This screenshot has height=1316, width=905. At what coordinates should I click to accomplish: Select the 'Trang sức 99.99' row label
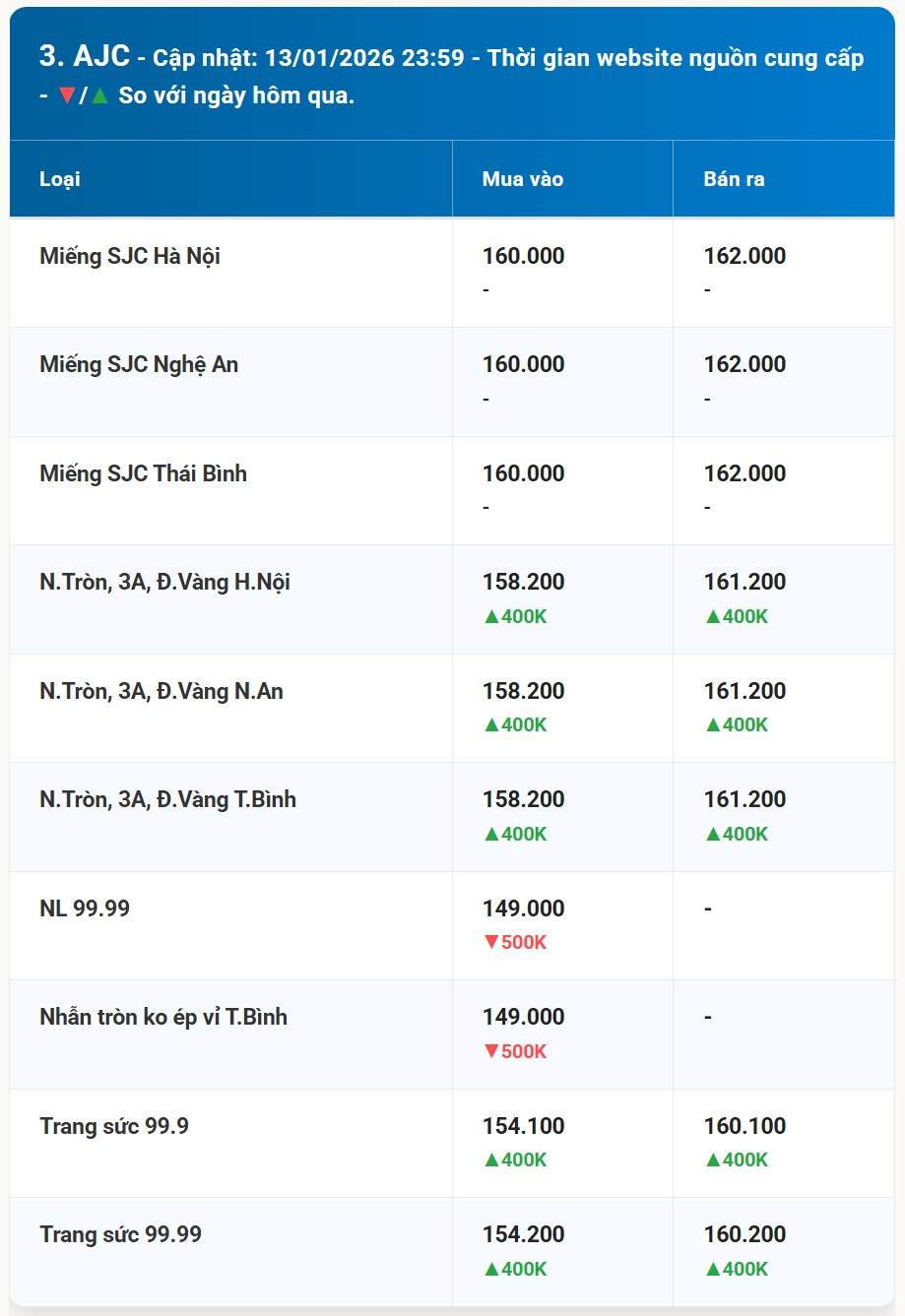pyautogui.click(x=120, y=1234)
